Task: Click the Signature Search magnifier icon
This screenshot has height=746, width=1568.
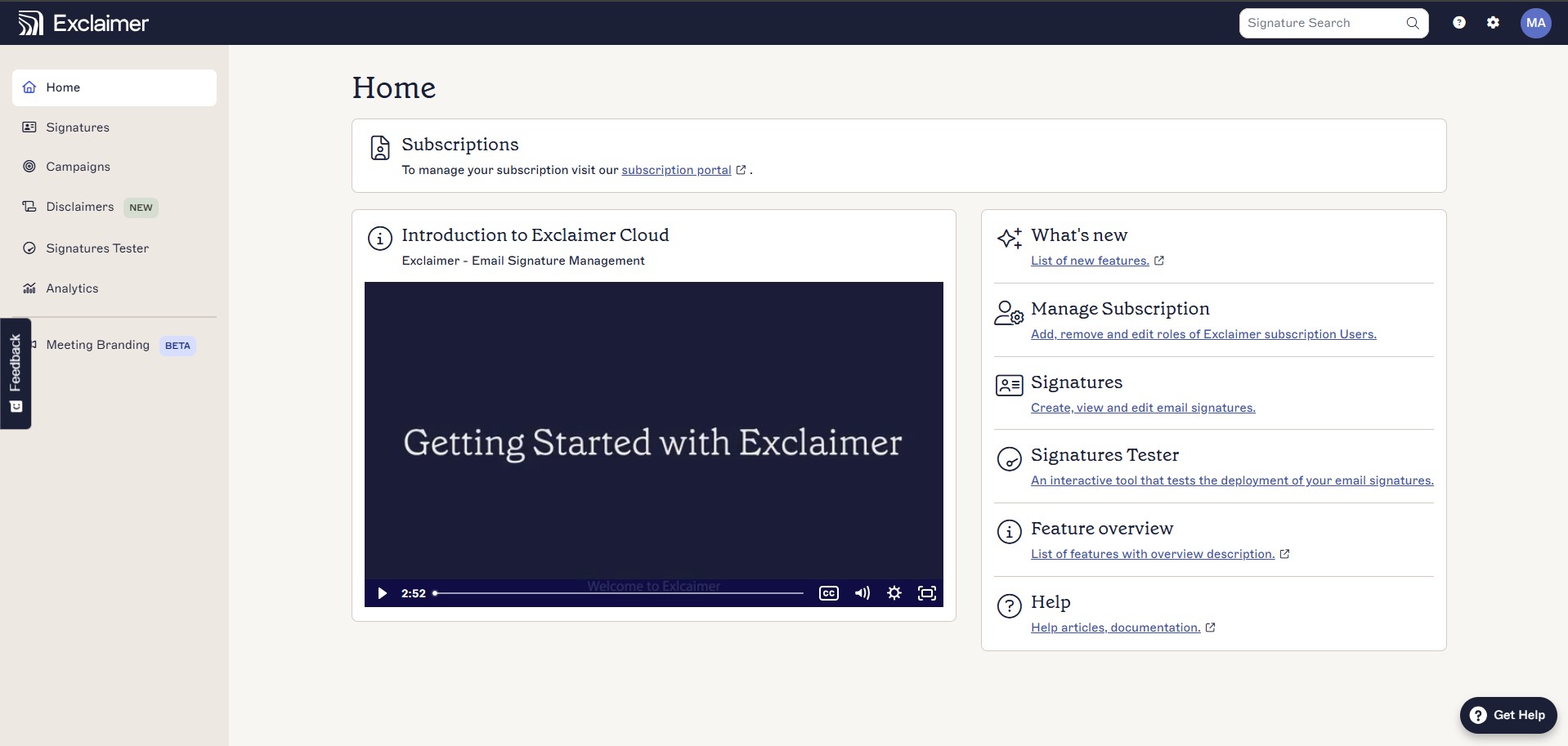Action: pos(1412,23)
